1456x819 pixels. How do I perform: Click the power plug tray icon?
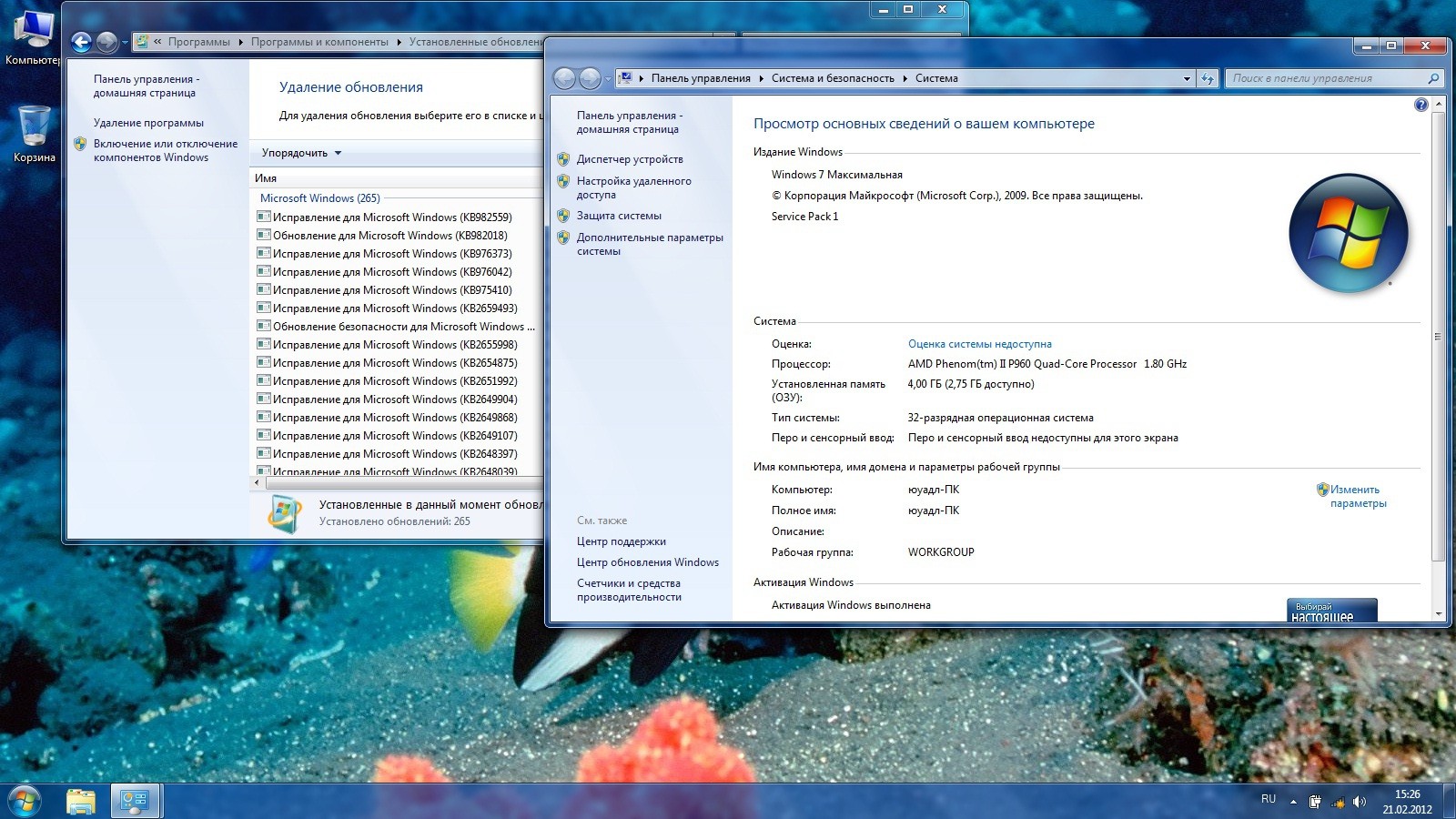pyautogui.click(x=1315, y=802)
